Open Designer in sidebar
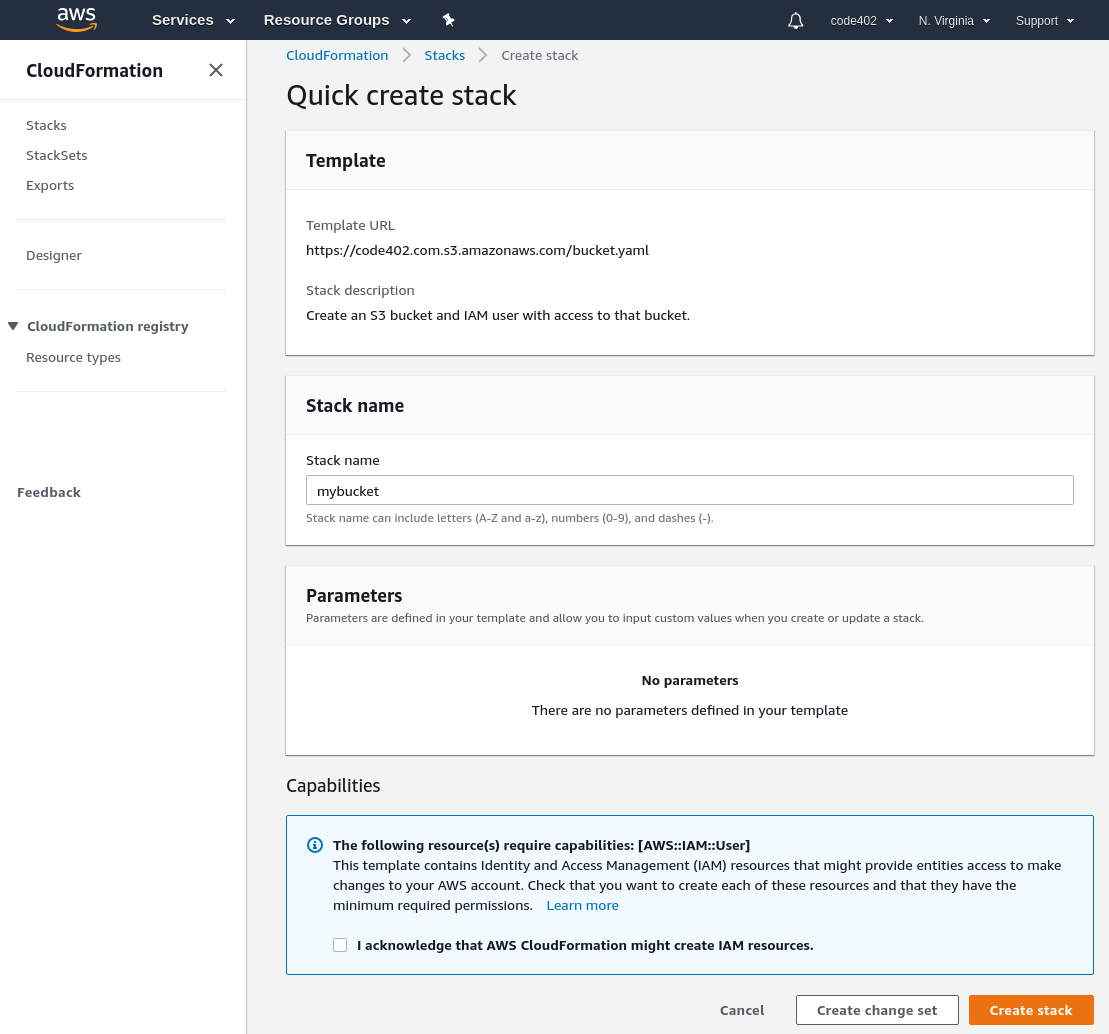Screen dimensions: 1109x1034 pos(54,255)
